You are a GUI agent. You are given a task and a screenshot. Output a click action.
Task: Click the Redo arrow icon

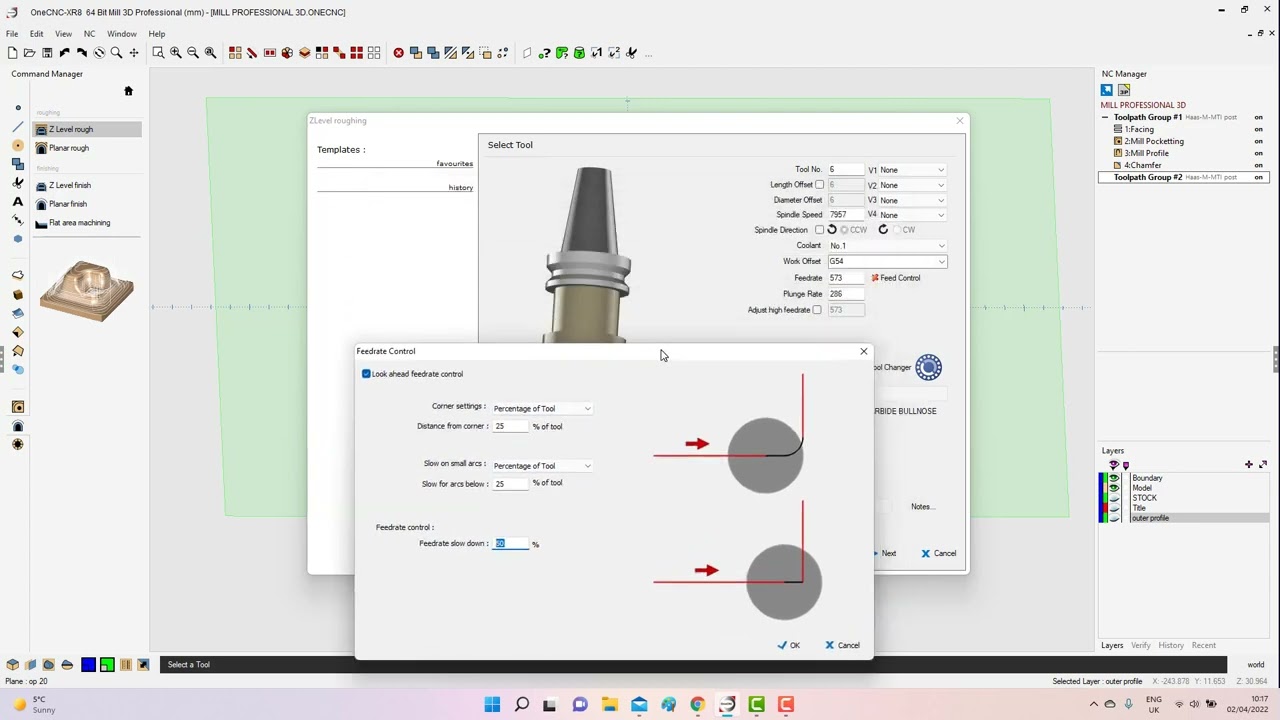click(x=81, y=52)
